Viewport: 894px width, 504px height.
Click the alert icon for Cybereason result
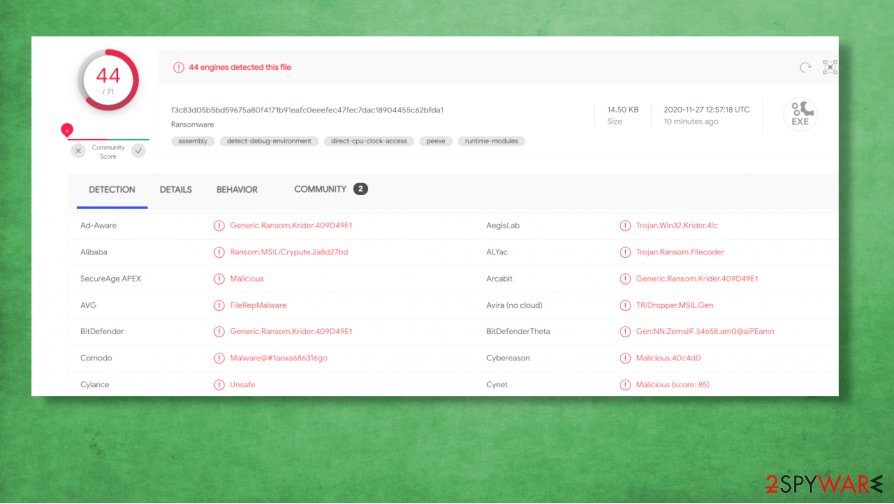[x=625, y=358]
